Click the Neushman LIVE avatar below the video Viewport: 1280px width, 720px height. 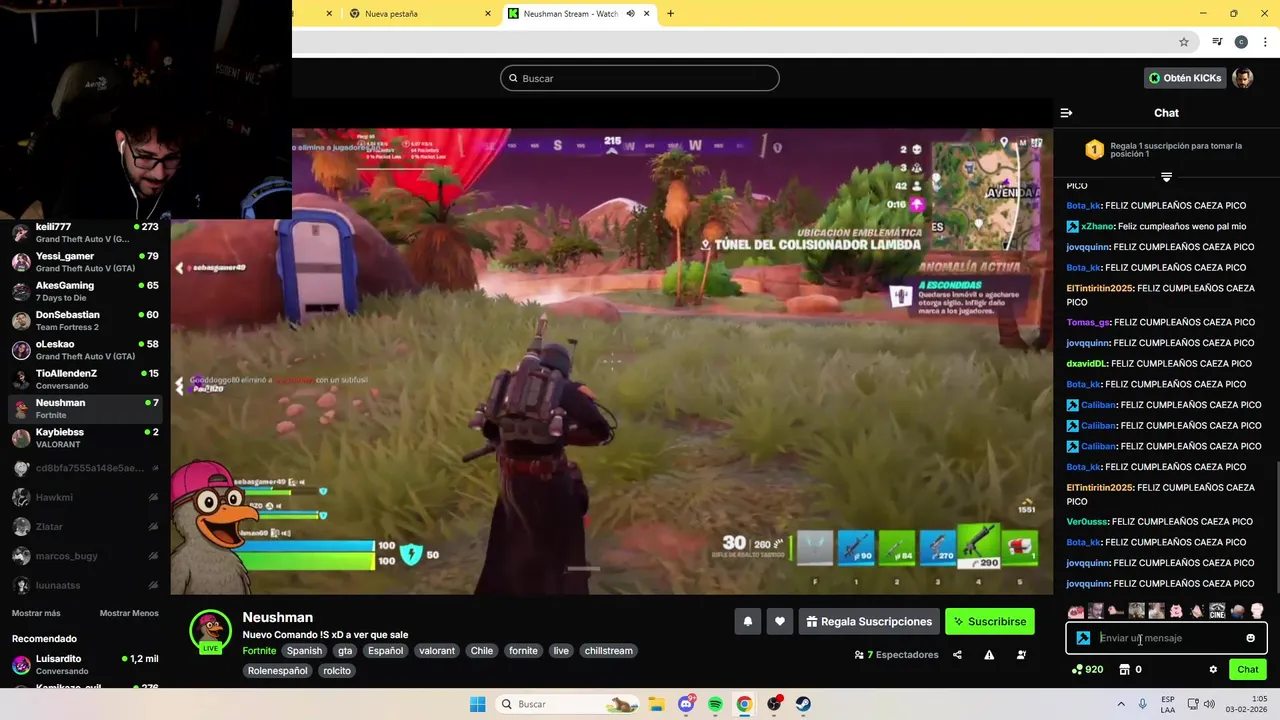[x=211, y=631]
